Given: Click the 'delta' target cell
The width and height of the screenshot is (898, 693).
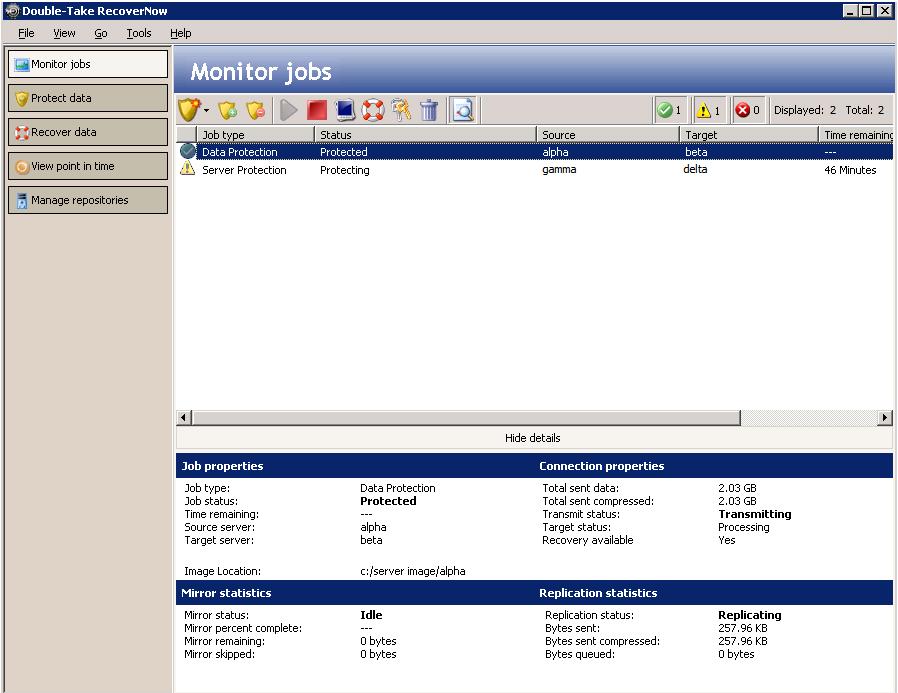Looking at the screenshot, I should coord(695,169).
